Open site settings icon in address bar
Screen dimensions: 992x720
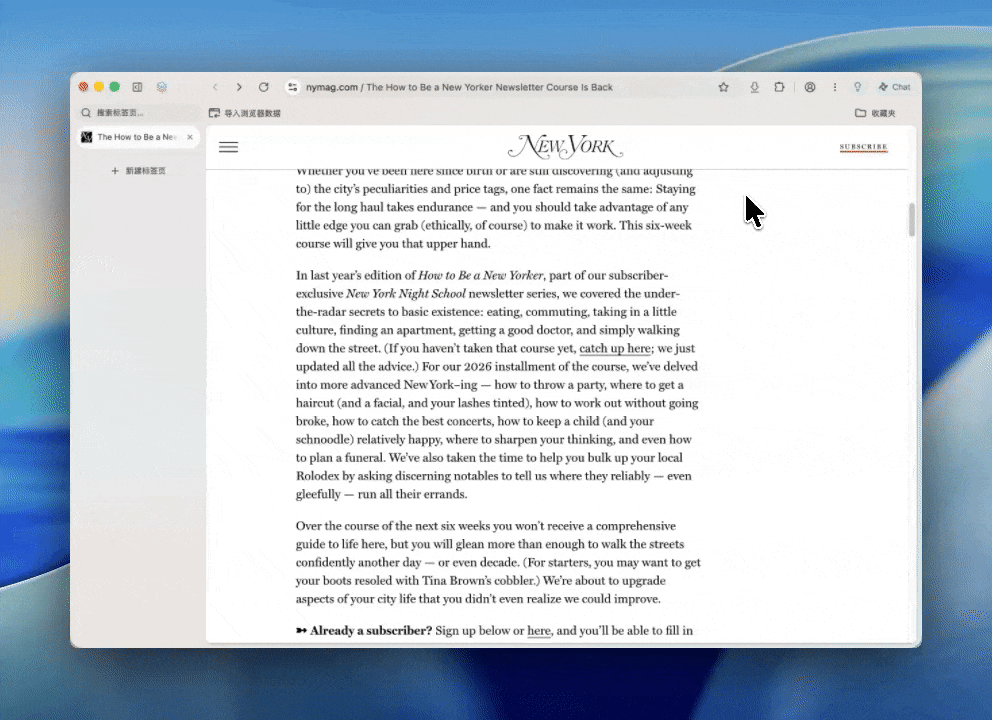(292, 87)
